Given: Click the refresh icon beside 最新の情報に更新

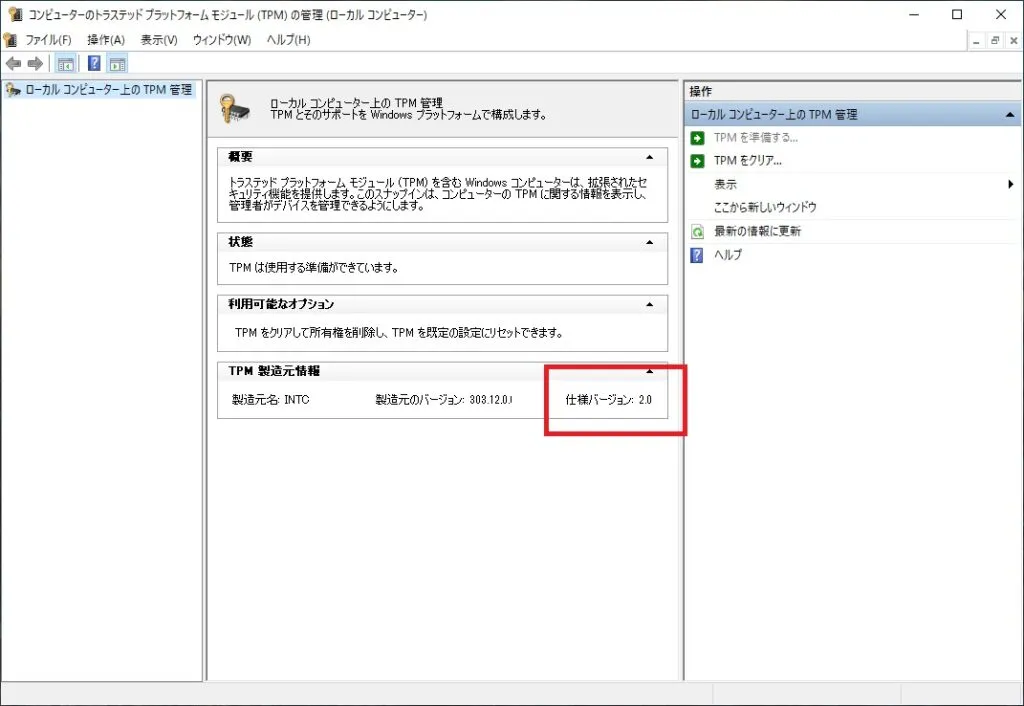Looking at the screenshot, I should pos(697,231).
